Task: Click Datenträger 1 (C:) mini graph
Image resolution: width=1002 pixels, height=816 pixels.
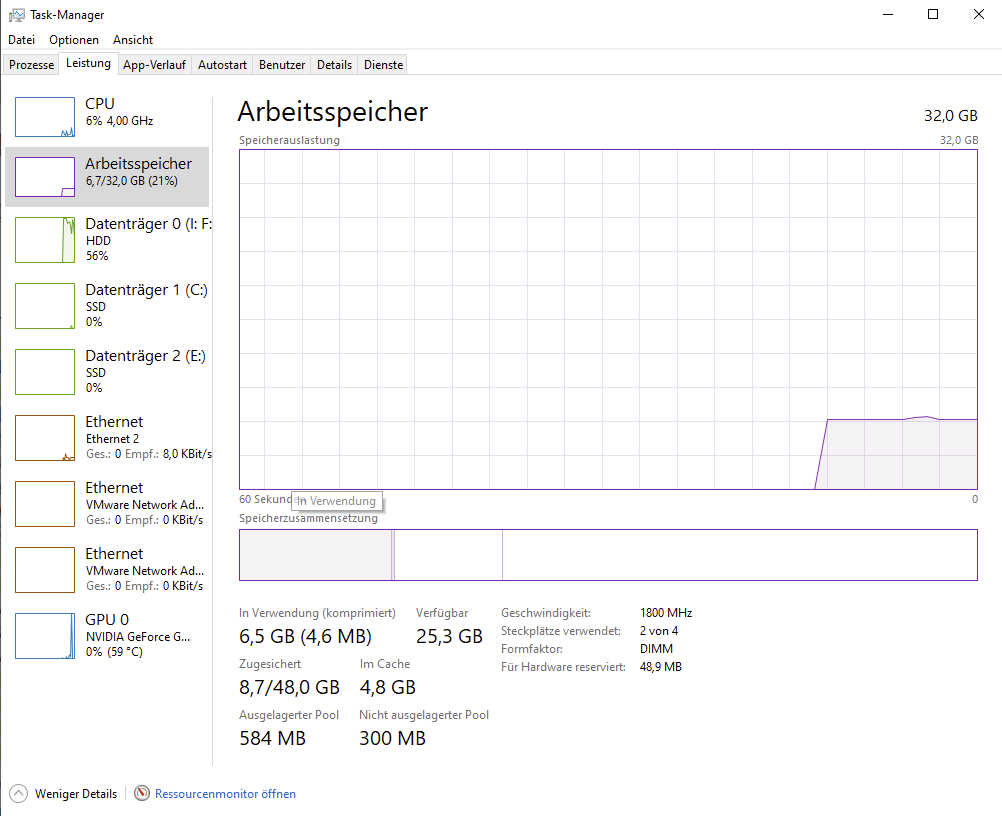Action: [x=45, y=306]
